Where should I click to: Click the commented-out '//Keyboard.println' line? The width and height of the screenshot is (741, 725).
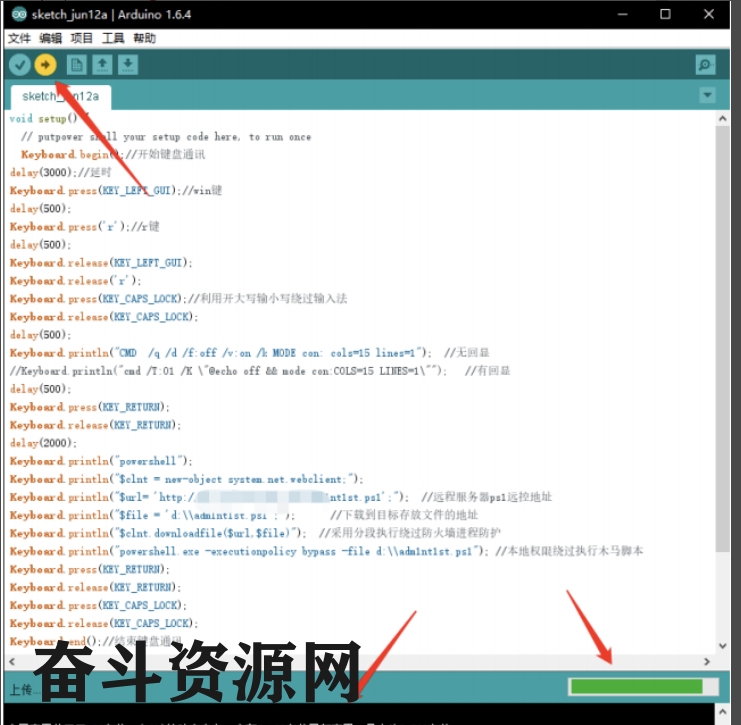(x=259, y=371)
